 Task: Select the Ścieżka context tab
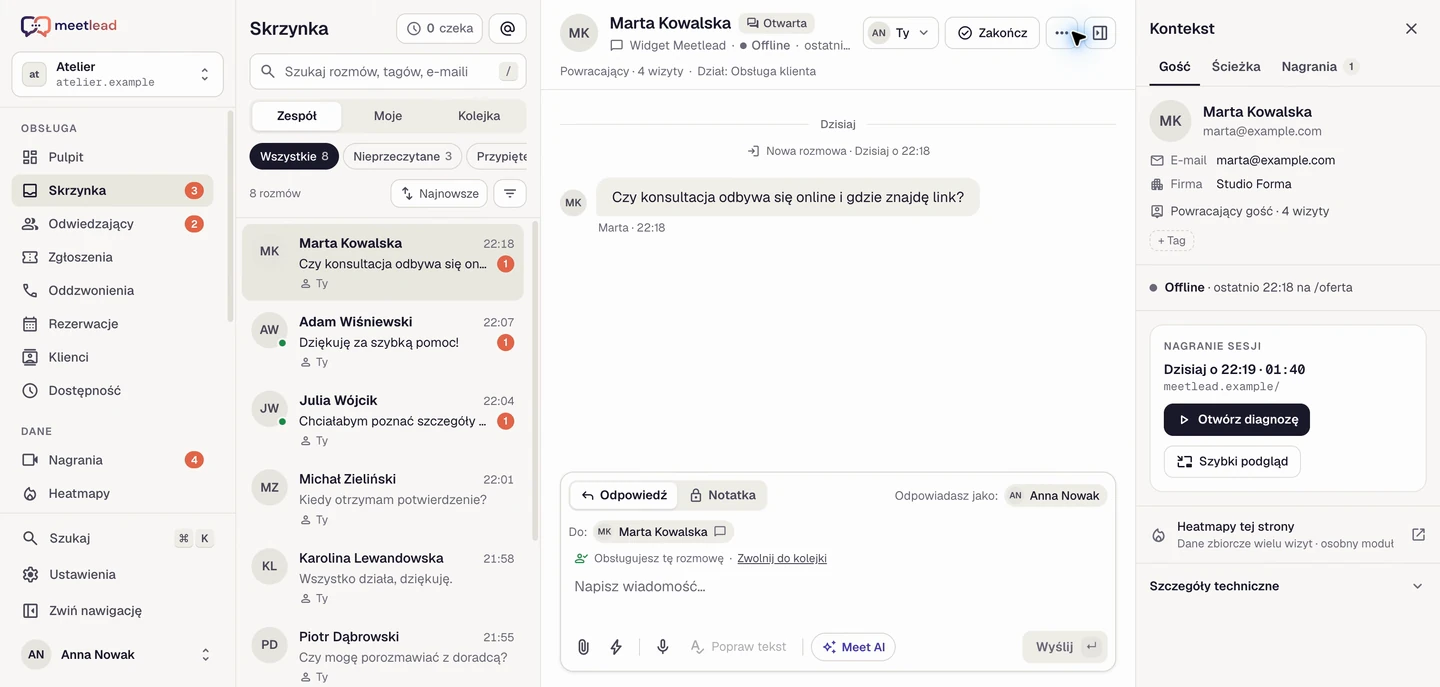[x=1236, y=67]
